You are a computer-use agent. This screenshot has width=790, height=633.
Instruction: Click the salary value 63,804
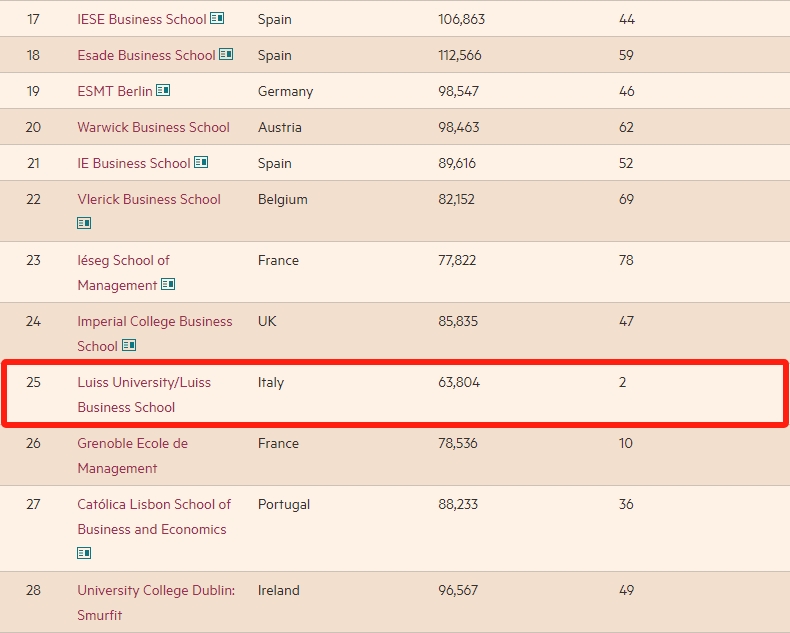[459, 382]
